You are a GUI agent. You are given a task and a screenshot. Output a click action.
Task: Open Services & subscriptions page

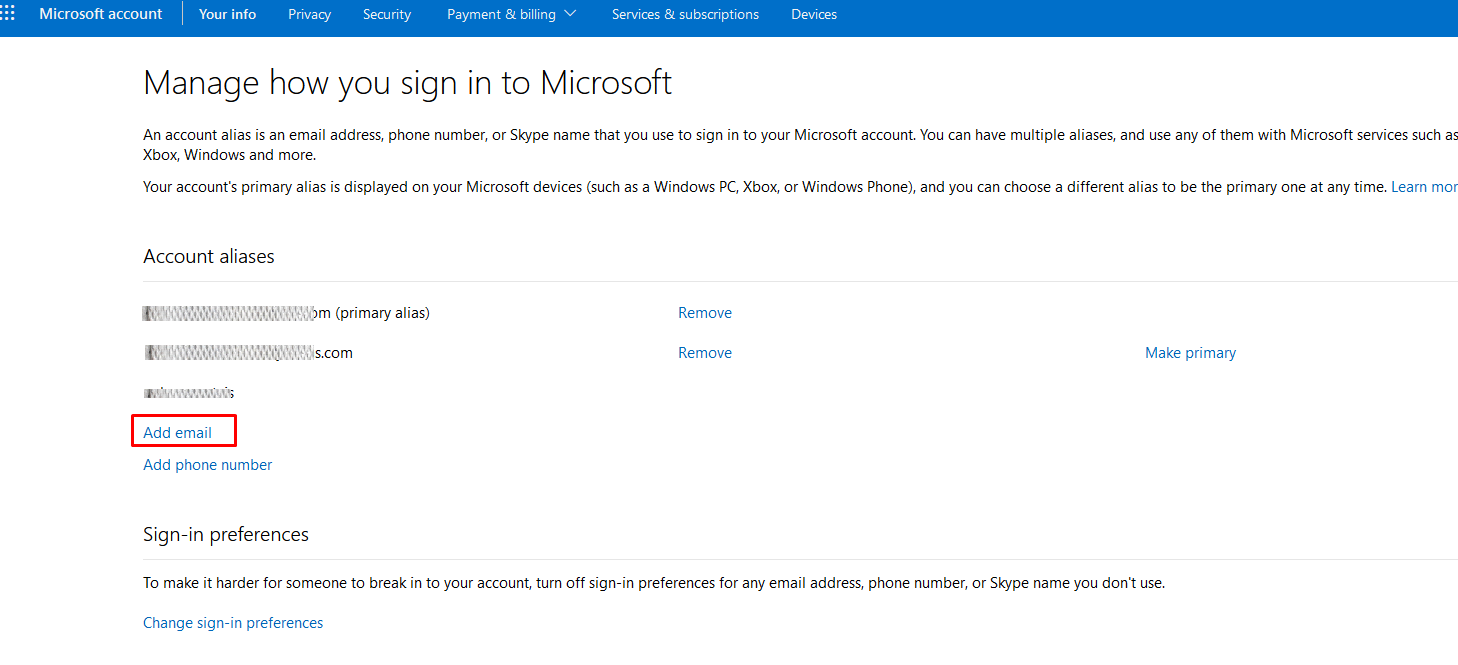[685, 14]
